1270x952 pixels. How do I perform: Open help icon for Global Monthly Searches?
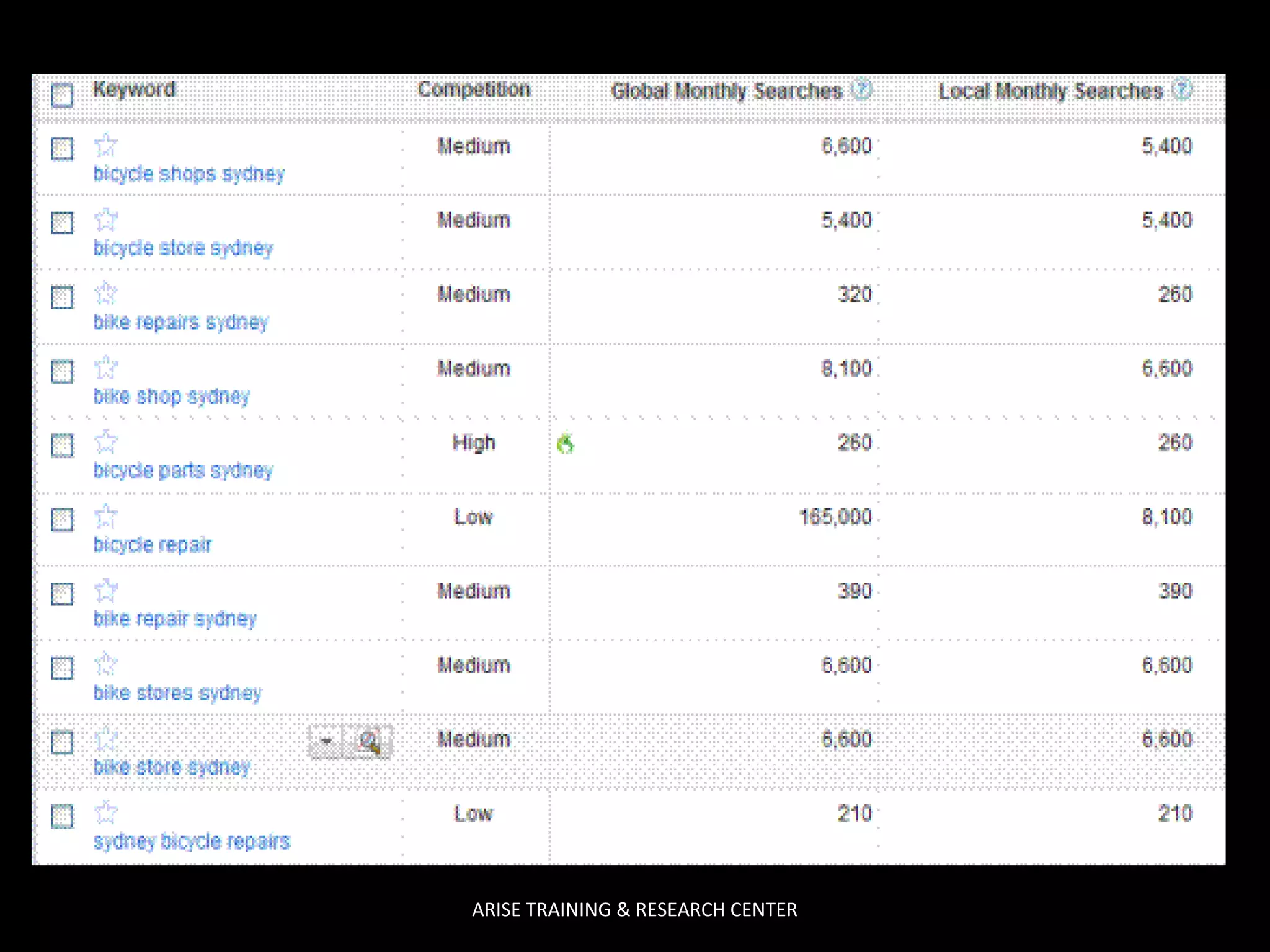point(862,89)
